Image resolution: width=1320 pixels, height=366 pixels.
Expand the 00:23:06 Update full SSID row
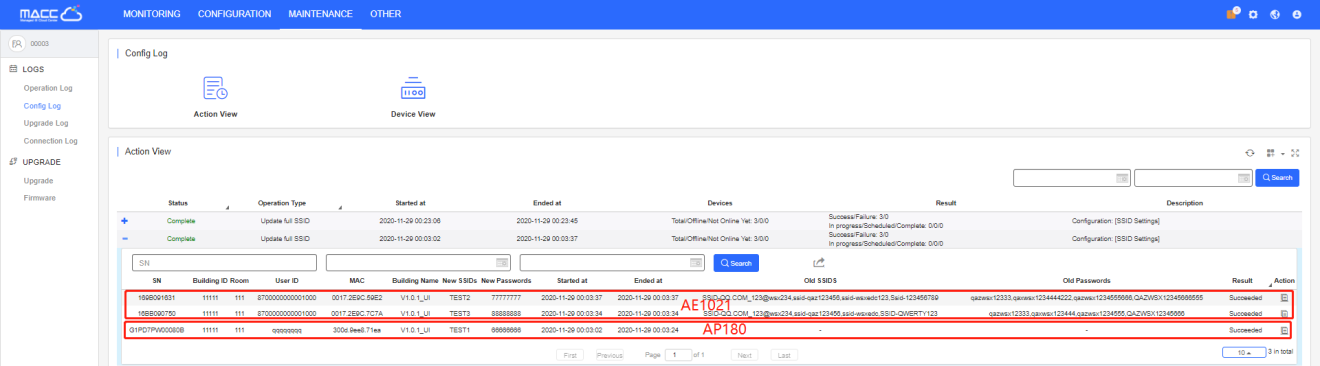tap(125, 220)
